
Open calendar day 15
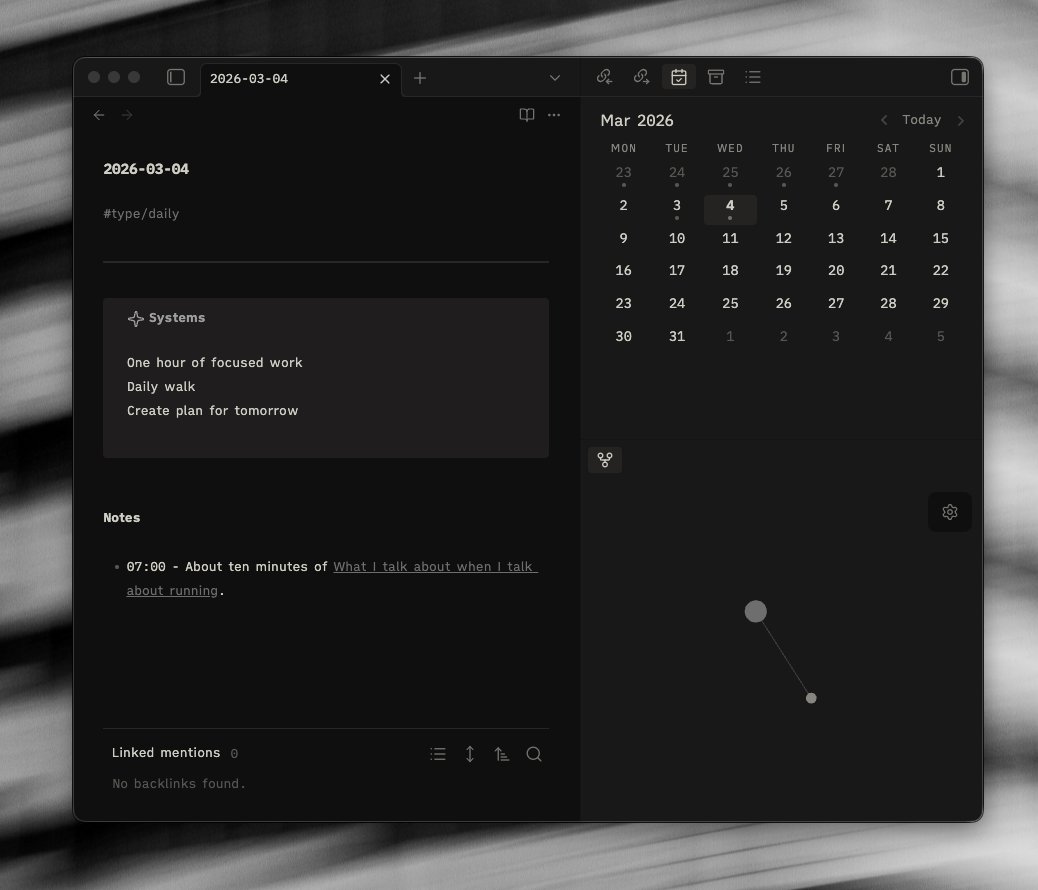tap(940, 238)
